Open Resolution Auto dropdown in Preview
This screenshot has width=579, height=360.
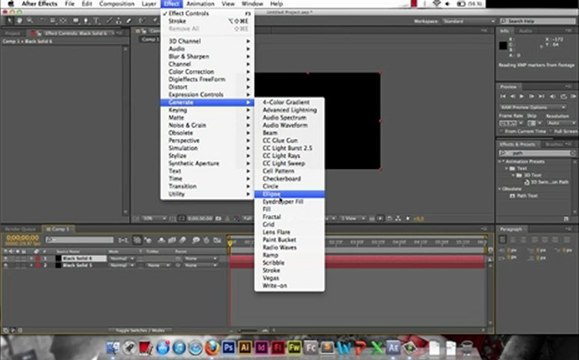pyautogui.click(x=561, y=123)
